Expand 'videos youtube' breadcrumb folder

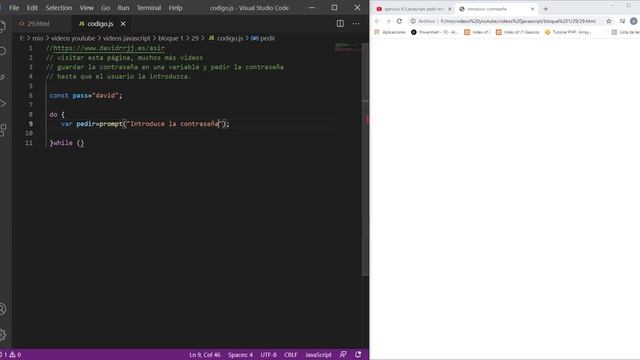click(73, 38)
